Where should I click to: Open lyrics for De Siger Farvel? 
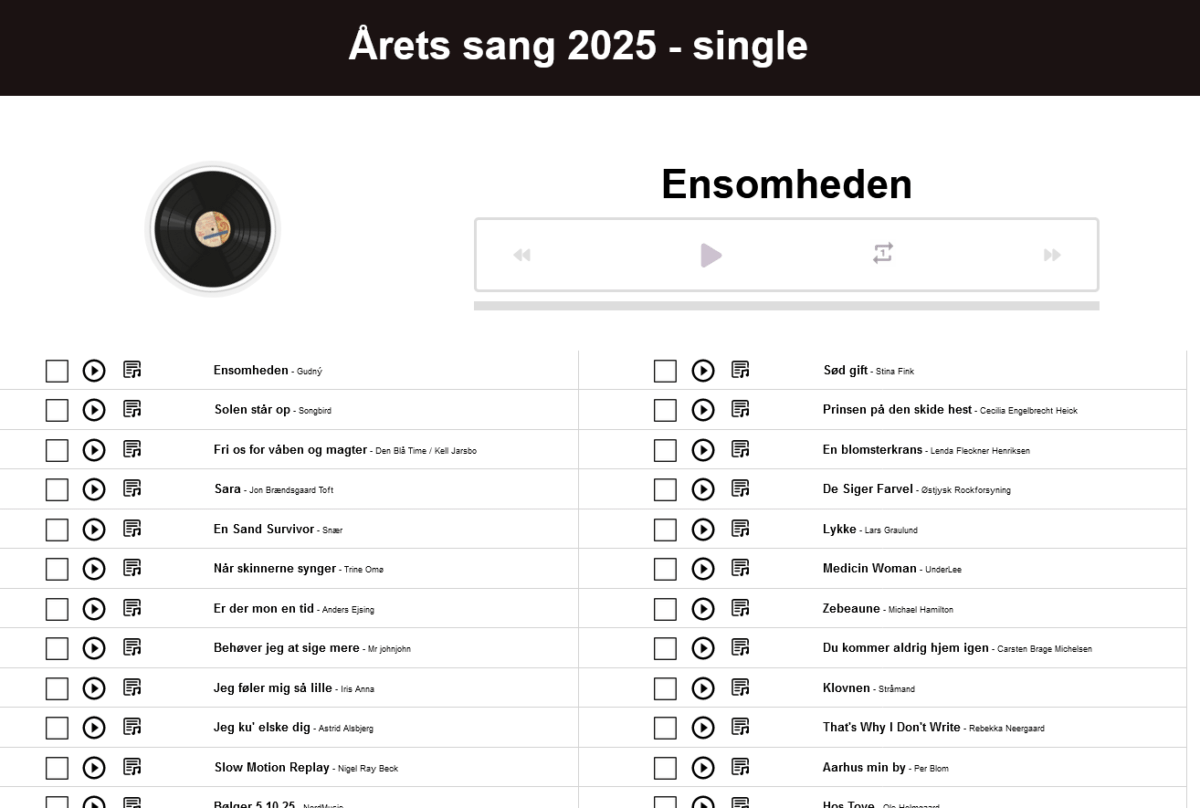pos(740,489)
